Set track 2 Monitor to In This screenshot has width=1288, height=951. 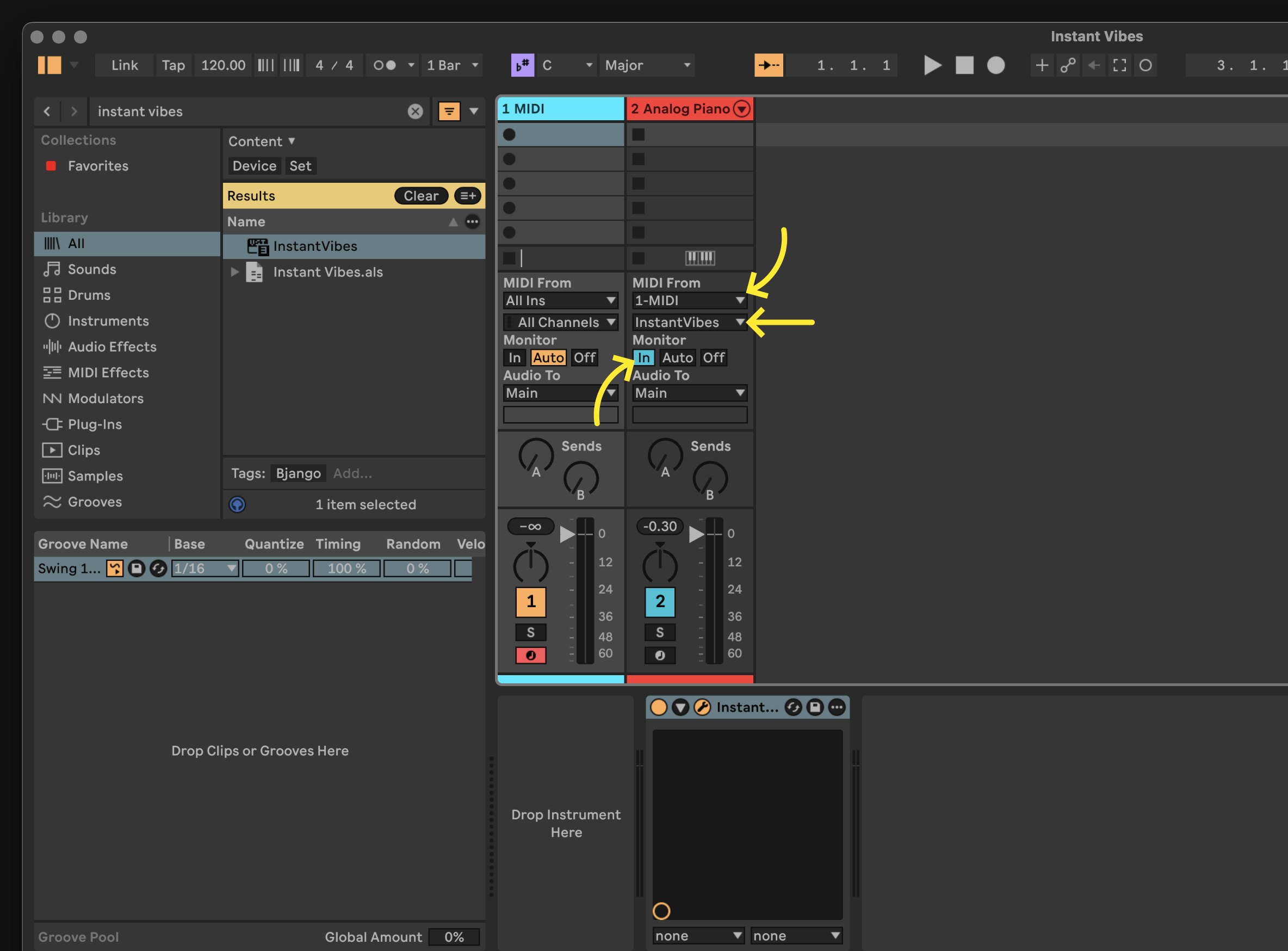(x=643, y=357)
